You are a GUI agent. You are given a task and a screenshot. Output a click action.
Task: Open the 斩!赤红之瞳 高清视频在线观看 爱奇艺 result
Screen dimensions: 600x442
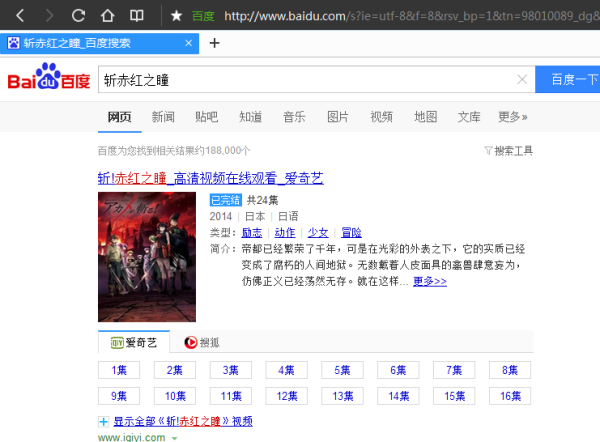[x=210, y=178]
